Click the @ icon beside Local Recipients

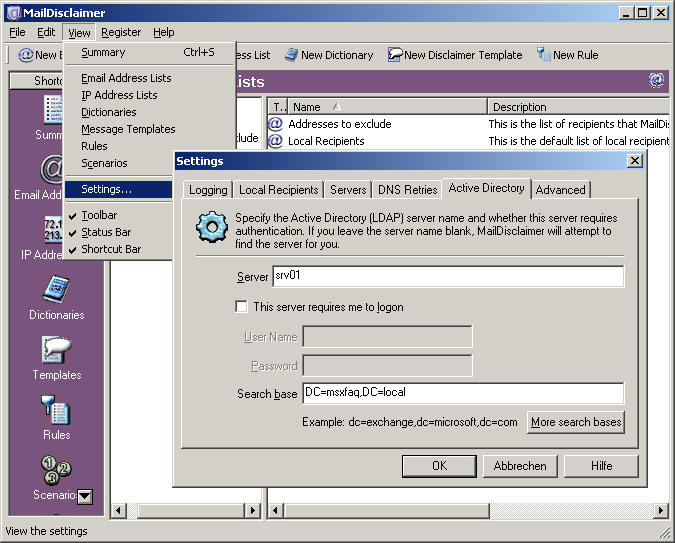click(276, 141)
